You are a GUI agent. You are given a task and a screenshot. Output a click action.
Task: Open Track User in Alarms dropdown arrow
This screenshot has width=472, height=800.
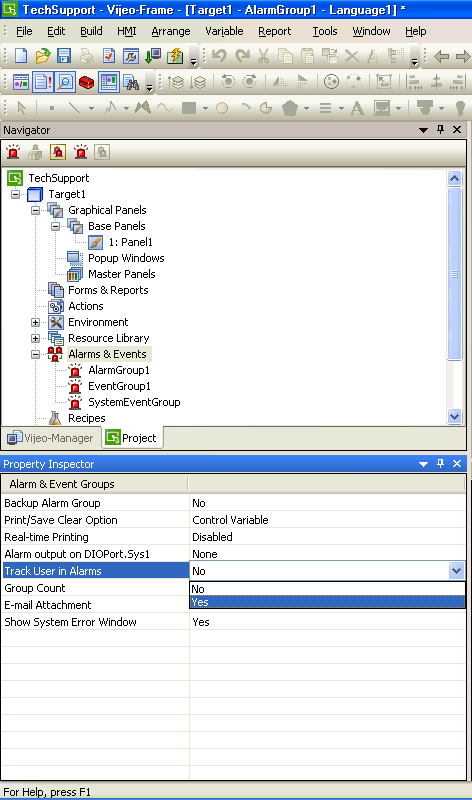click(x=456, y=570)
